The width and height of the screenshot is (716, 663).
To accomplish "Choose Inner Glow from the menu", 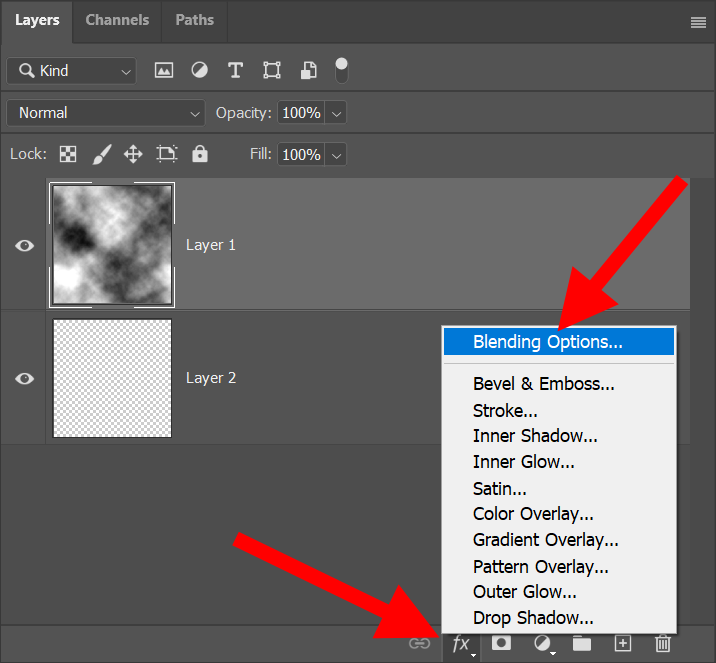I will tap(559, 462).
